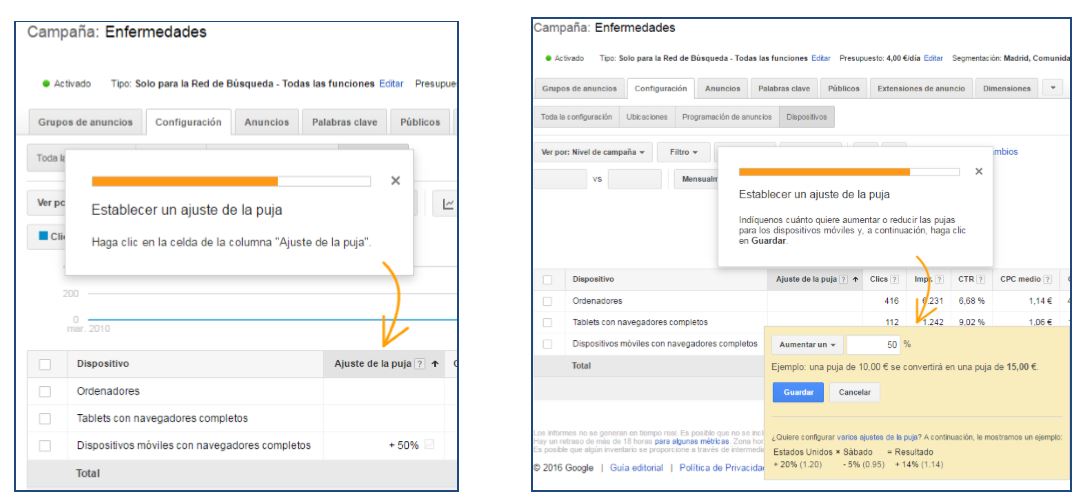Click Editar link after Tipo in left screenshot
The width and height of the screenshot is (1080, 498).
click(x=391, y=83)
